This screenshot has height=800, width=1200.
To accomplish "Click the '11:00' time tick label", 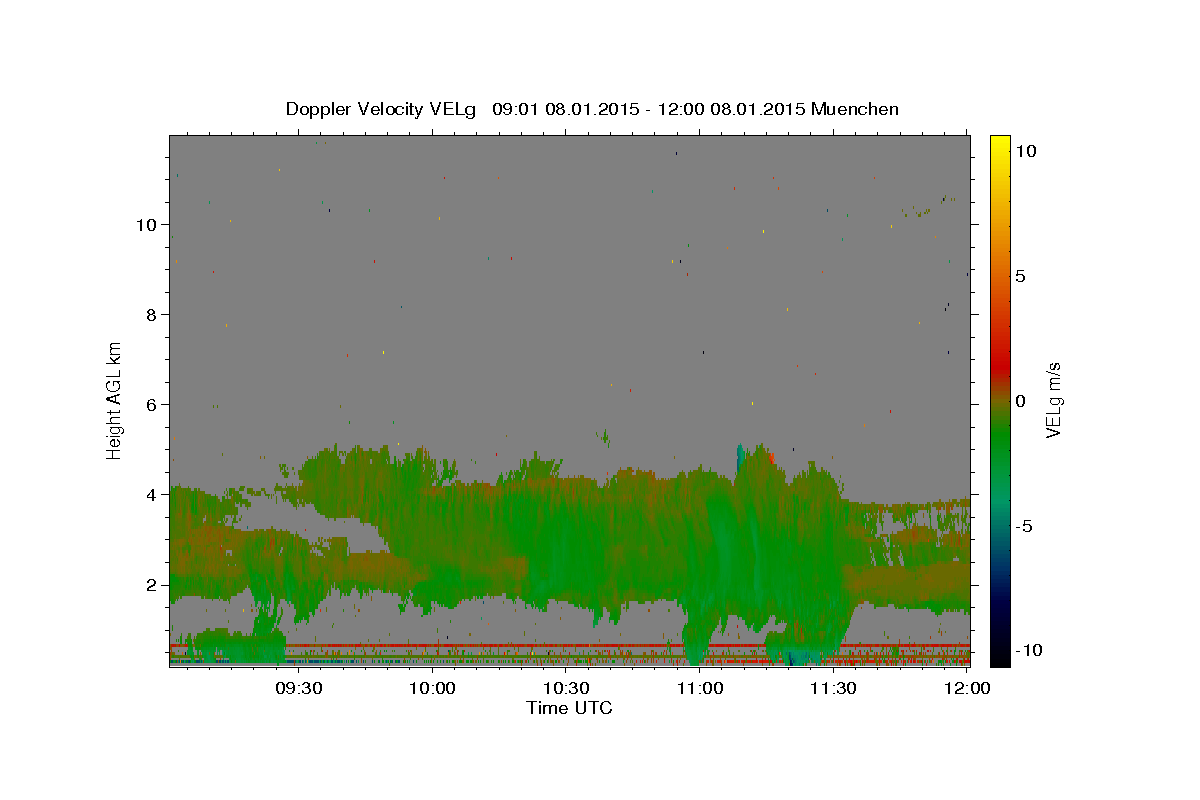I will [x=700, y=688].
